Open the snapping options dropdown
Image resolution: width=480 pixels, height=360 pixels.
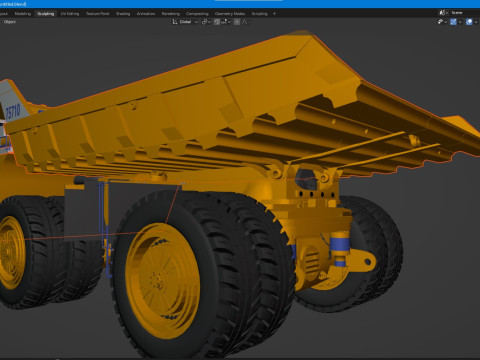tap(226, 22)
